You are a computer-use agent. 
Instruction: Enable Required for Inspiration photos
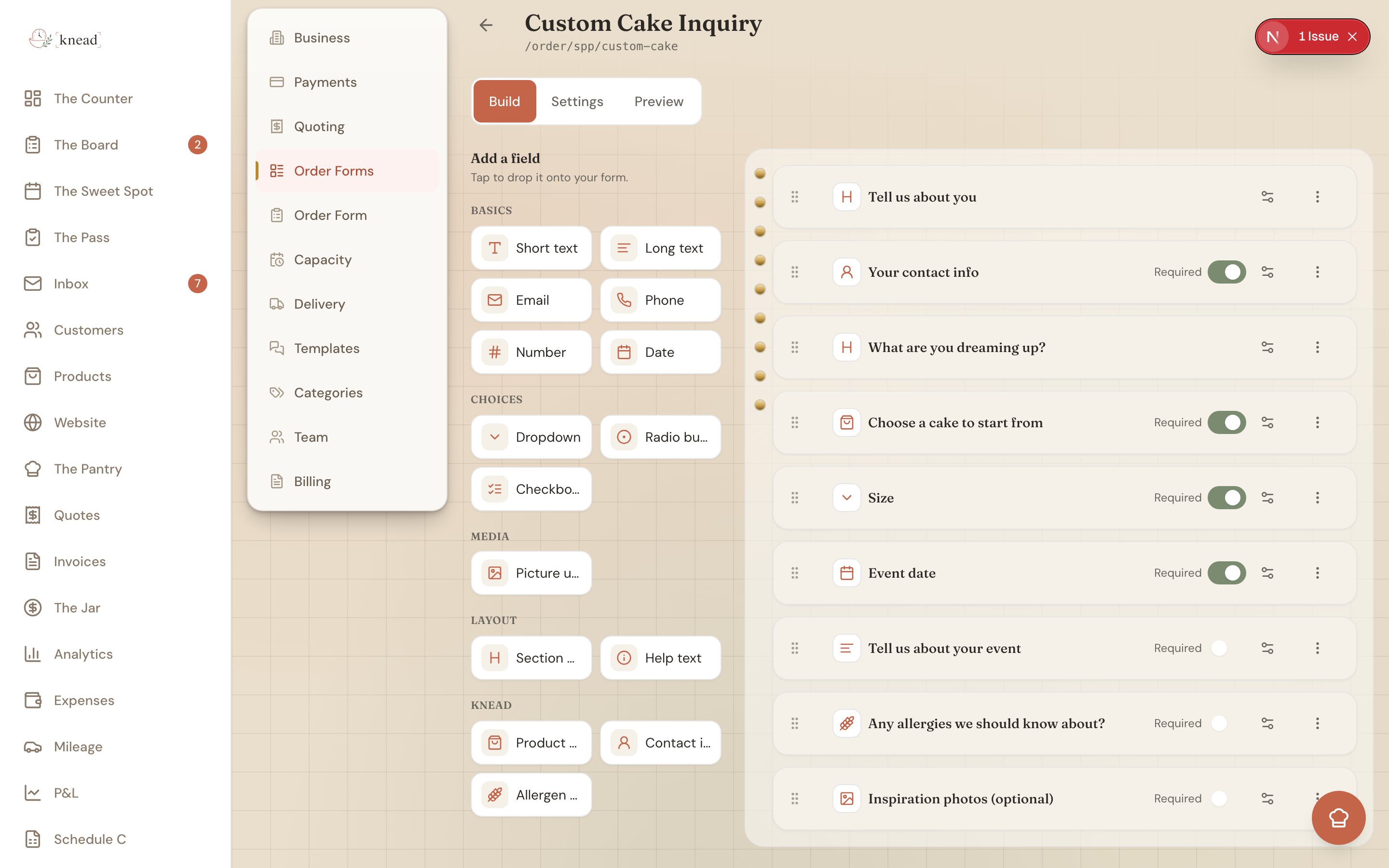tap(1226, 799)
